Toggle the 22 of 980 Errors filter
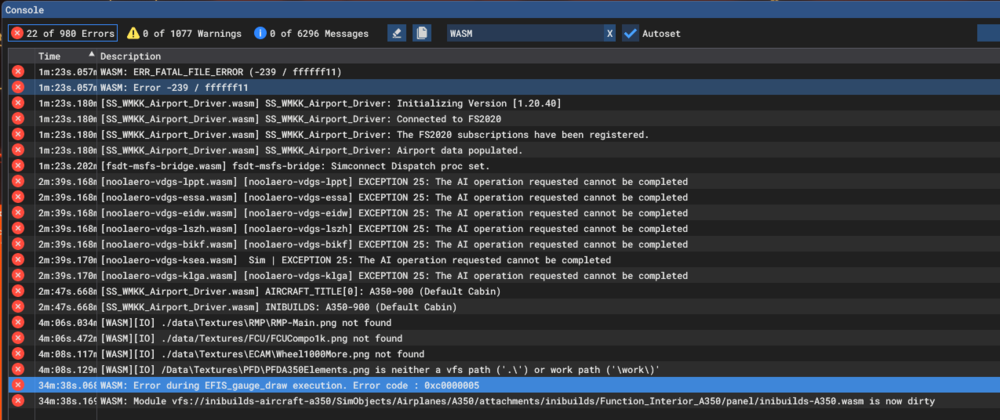 click(x=63, y=33)
